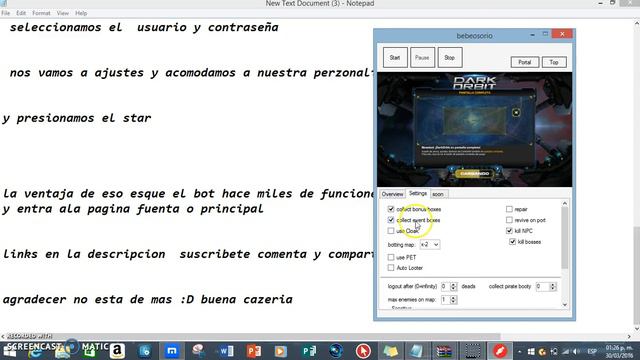Uncheck the kill NPC checkbox
640x360 pixels.
click(x=509, y=231)
